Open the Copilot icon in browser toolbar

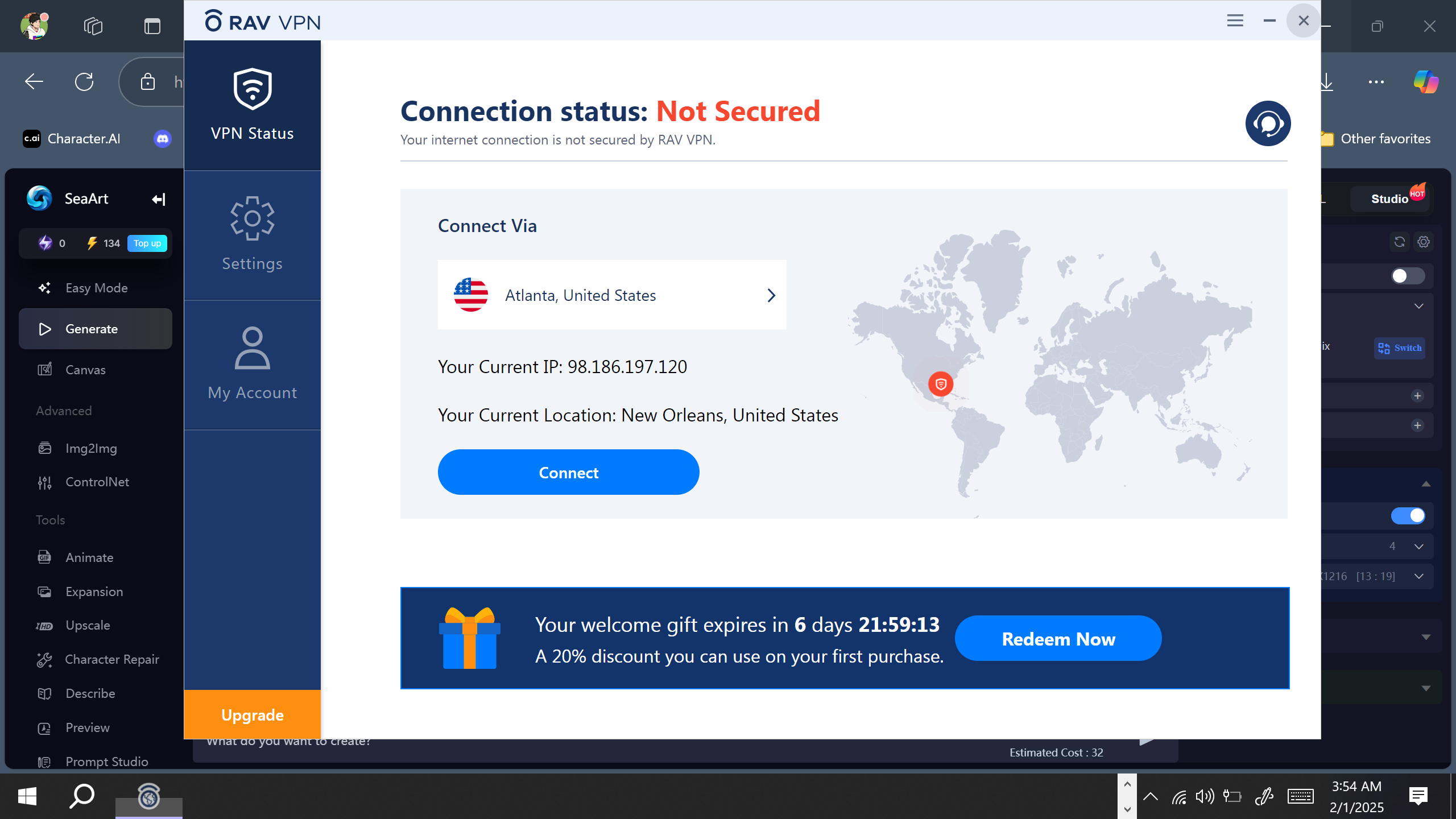pos(1426,82)
